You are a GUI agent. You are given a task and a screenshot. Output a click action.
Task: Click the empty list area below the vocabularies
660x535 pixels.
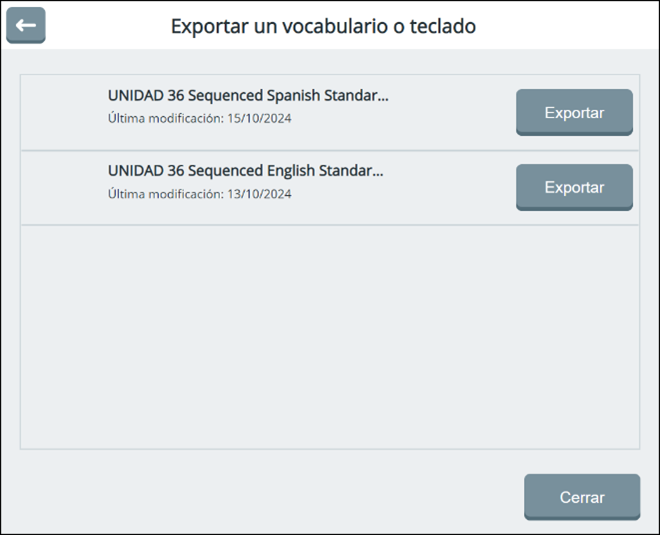pos(330,337)
